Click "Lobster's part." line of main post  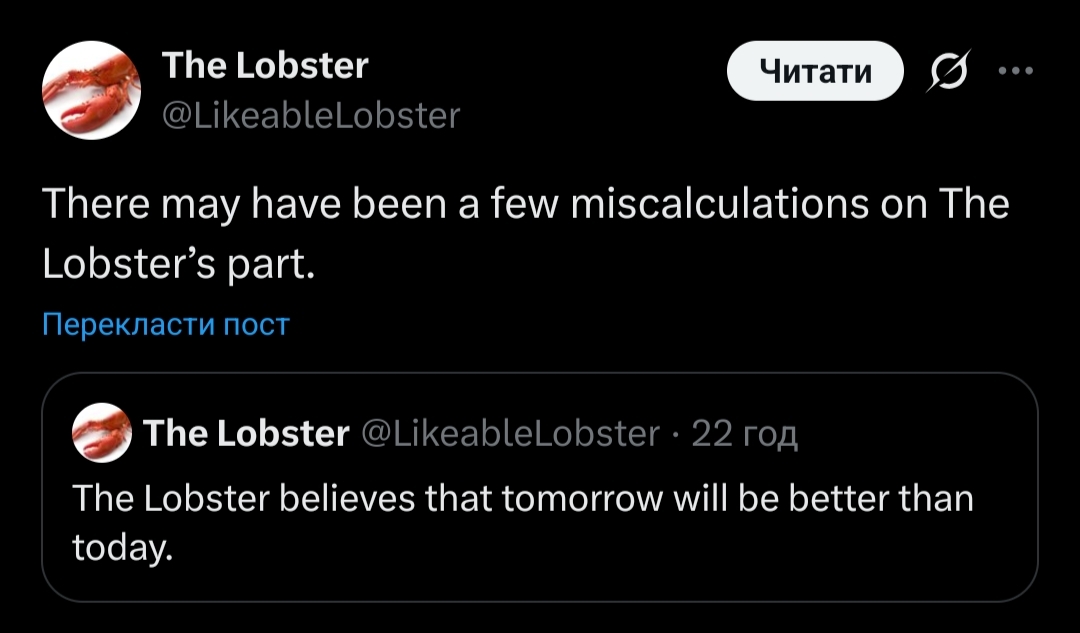[x=178, y=266]
